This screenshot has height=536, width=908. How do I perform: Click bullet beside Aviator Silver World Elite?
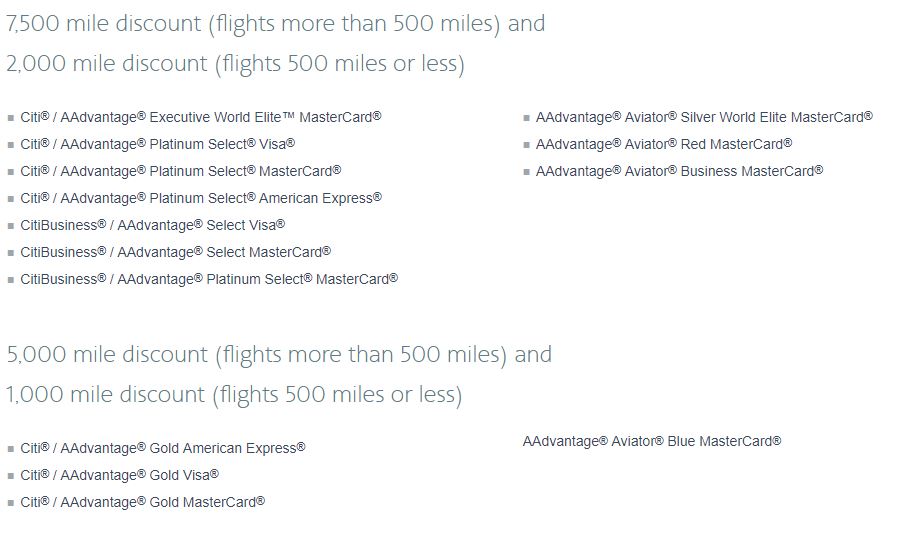tap(526, 118)
